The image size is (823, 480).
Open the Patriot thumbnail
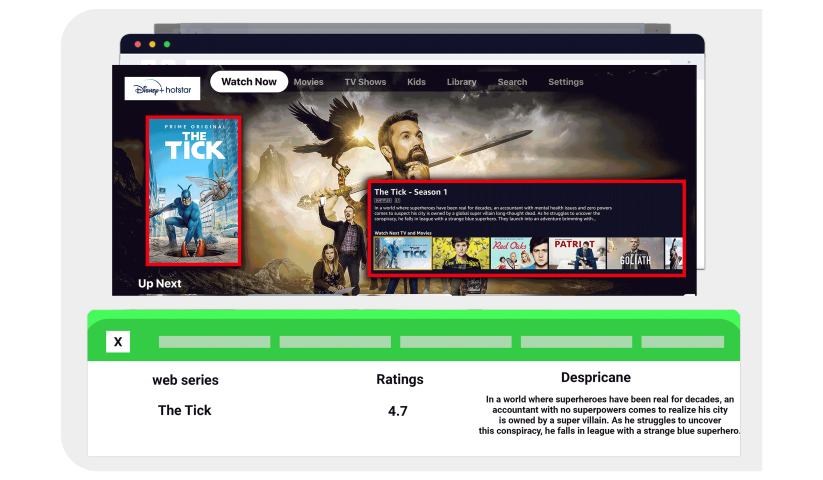pyautogui.click(x=577, y=253)
